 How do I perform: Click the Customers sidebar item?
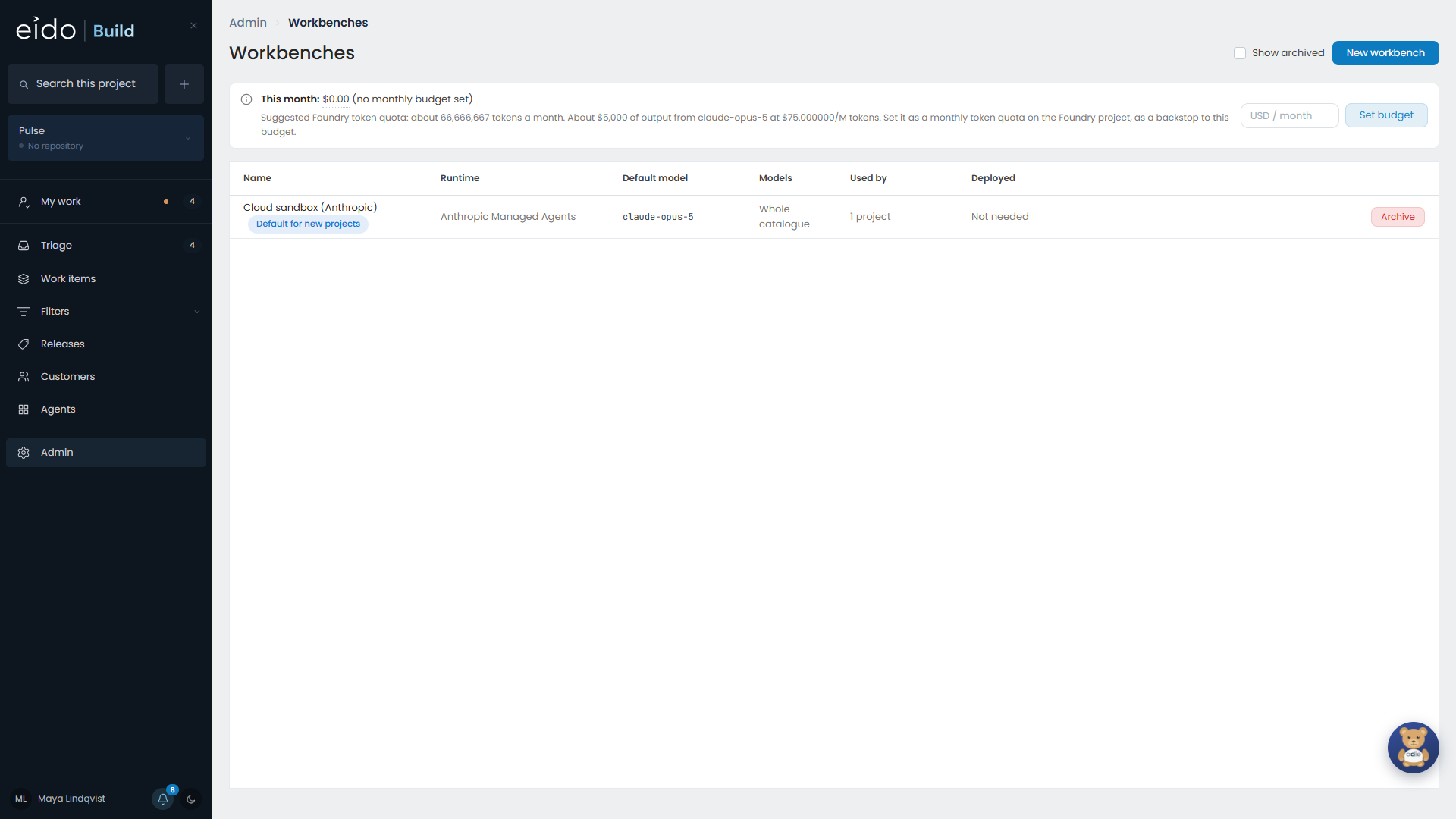(x=106, y=377)
